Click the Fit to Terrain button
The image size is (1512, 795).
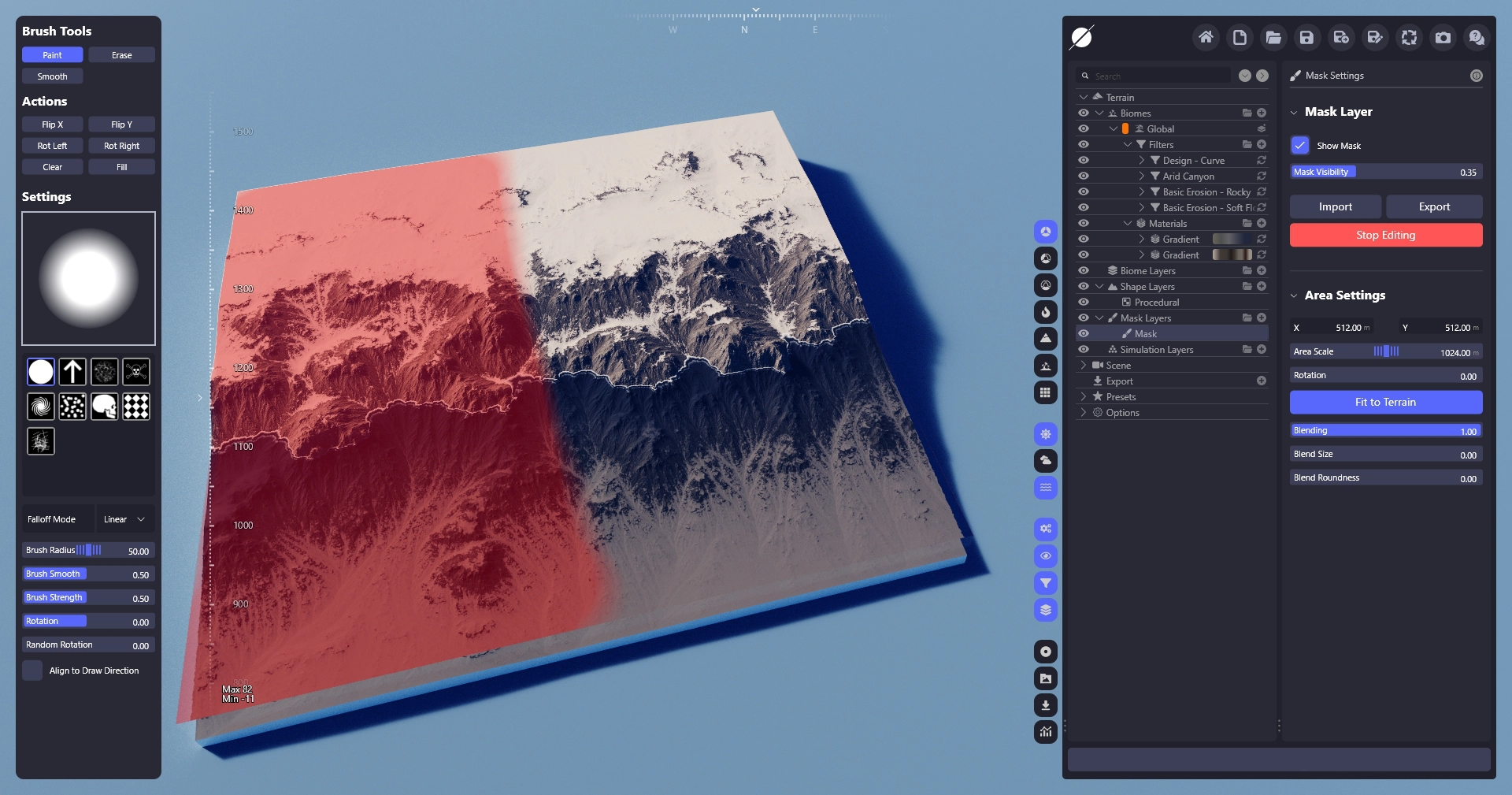[x=1385, y=402]
